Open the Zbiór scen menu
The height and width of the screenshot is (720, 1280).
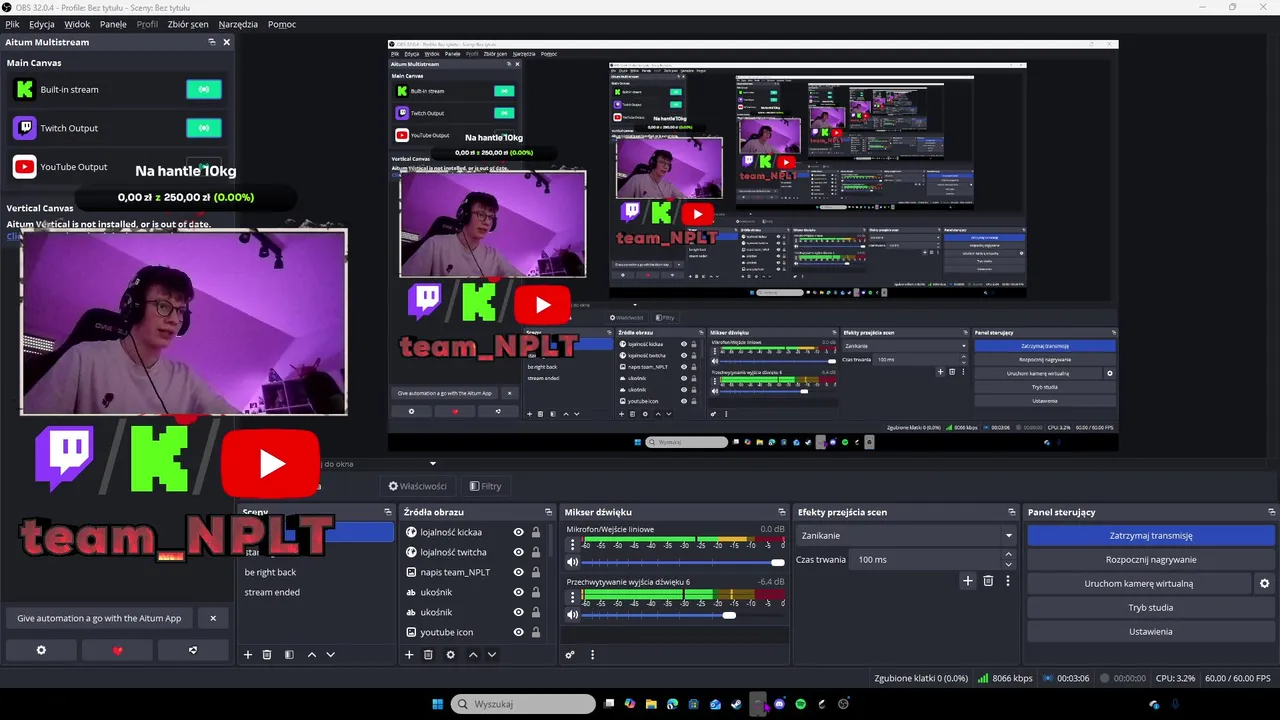(x=188, y=24)
